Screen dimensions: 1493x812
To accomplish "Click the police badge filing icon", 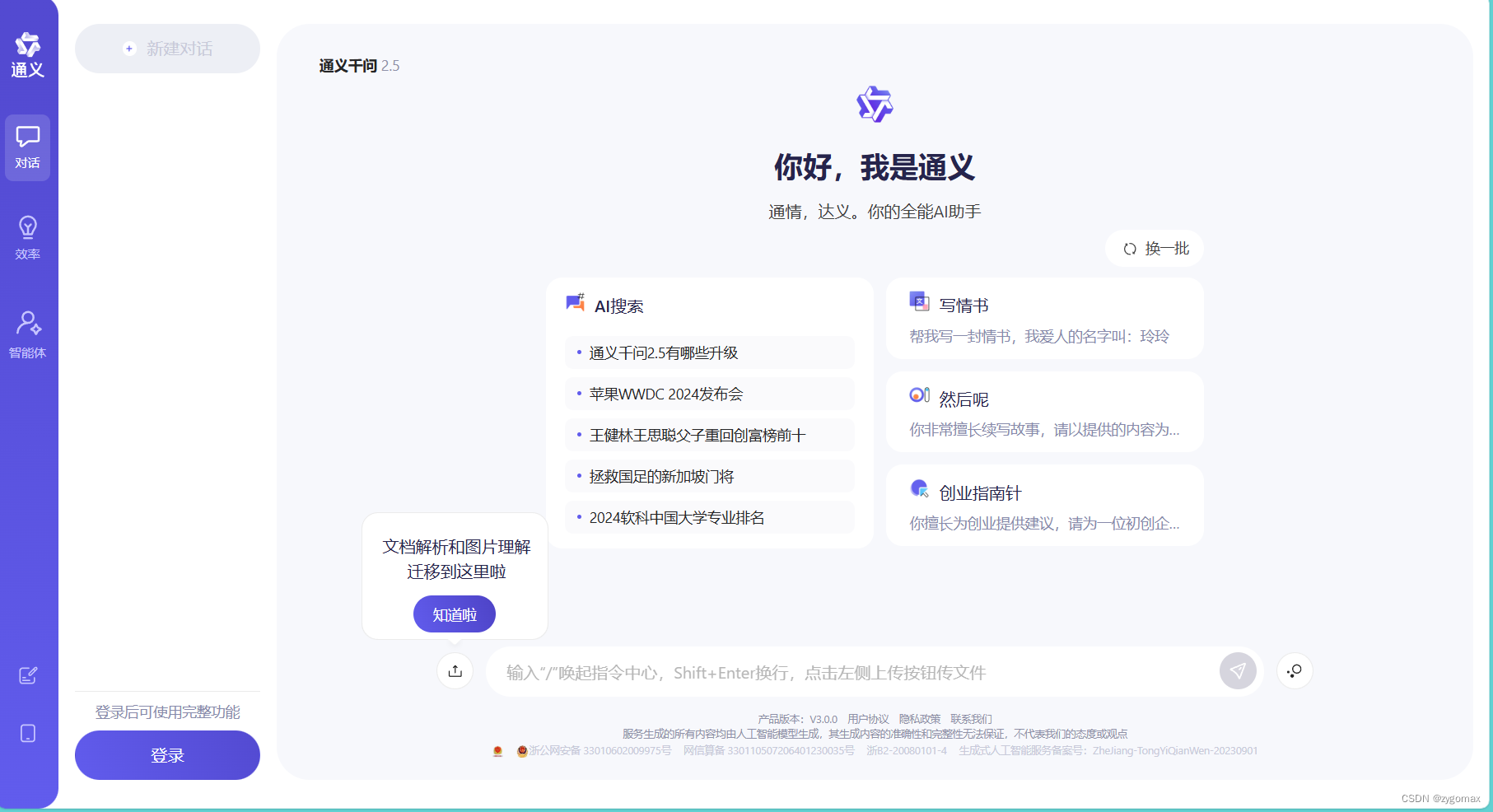I will (x=522, y=751).
